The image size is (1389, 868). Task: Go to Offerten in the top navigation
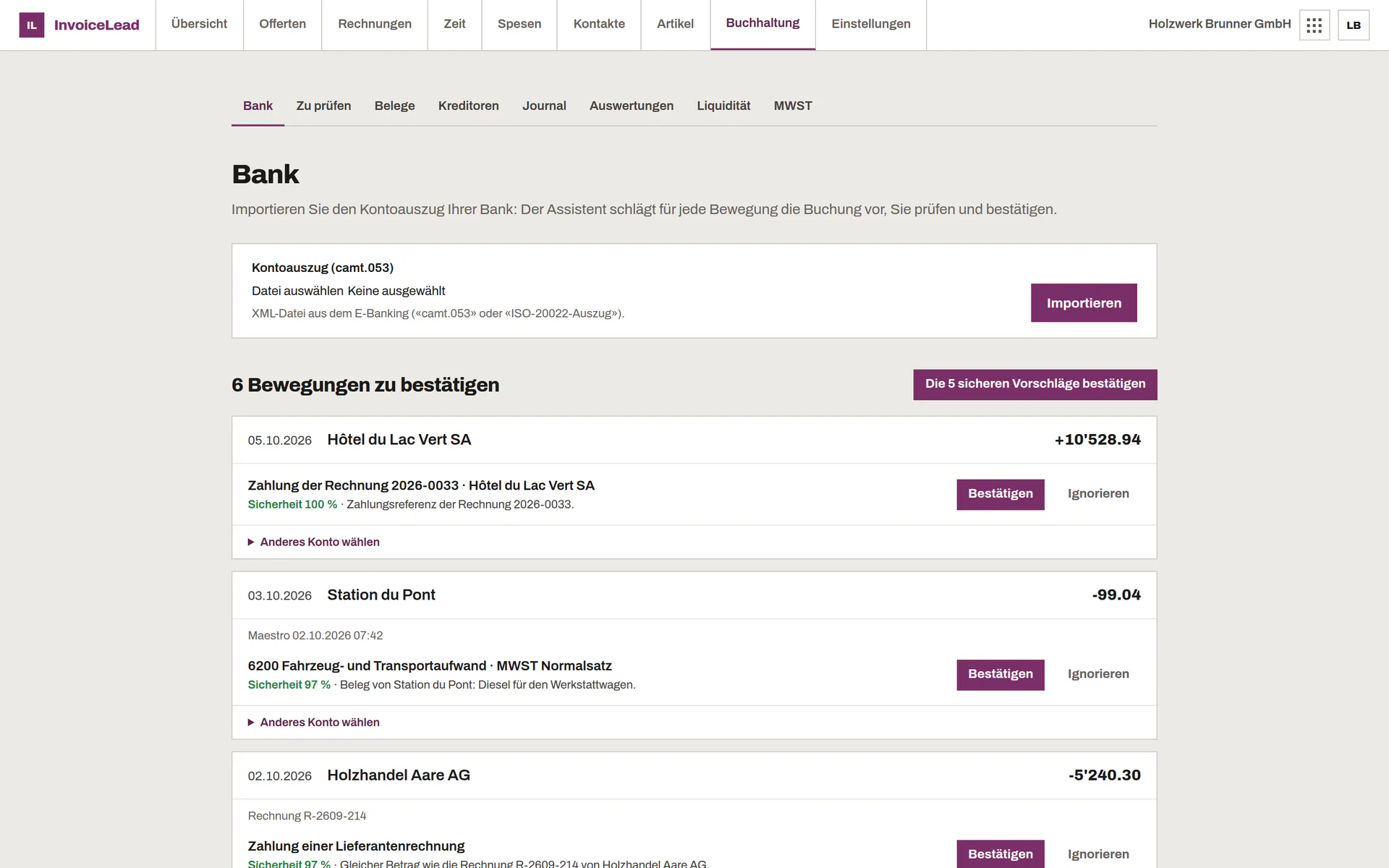(x=282, y=25)
